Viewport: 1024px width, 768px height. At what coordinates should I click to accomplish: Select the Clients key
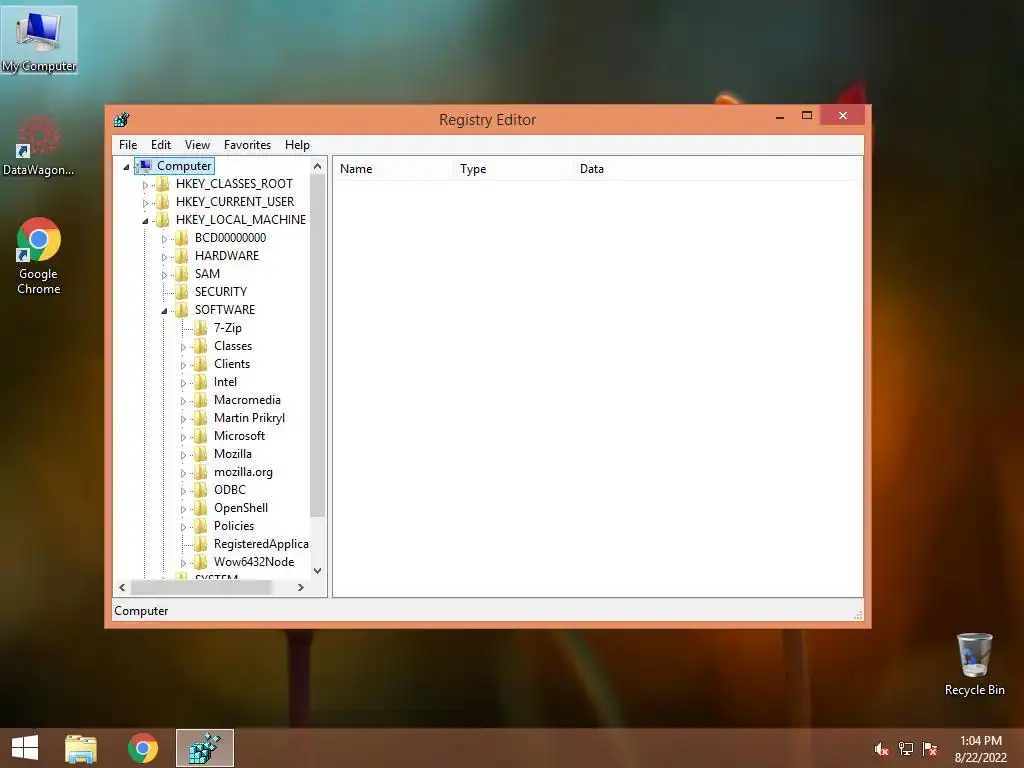(x=232, y=364)
